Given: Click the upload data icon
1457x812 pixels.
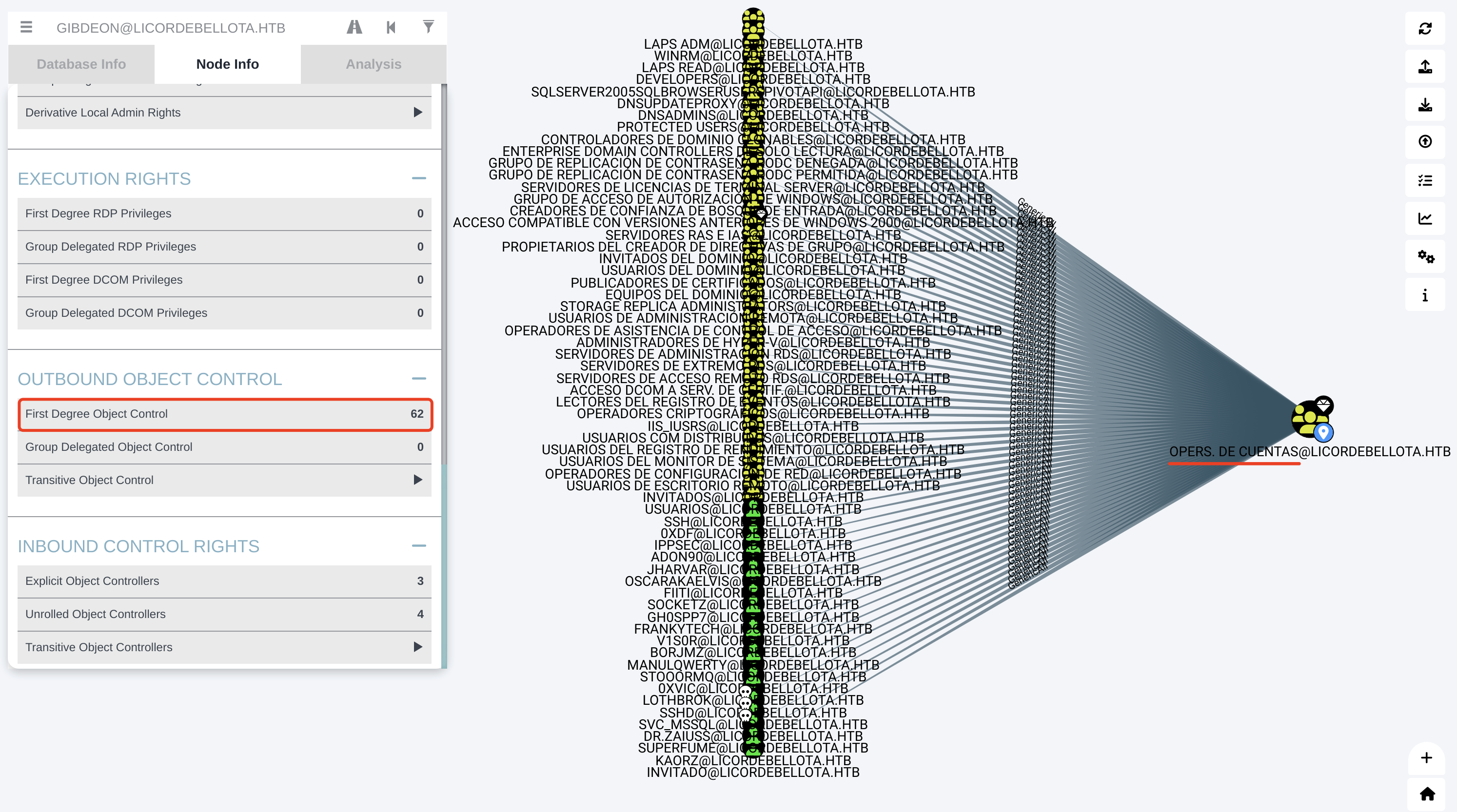Looking at the screenshot, I should (1425, 142).
